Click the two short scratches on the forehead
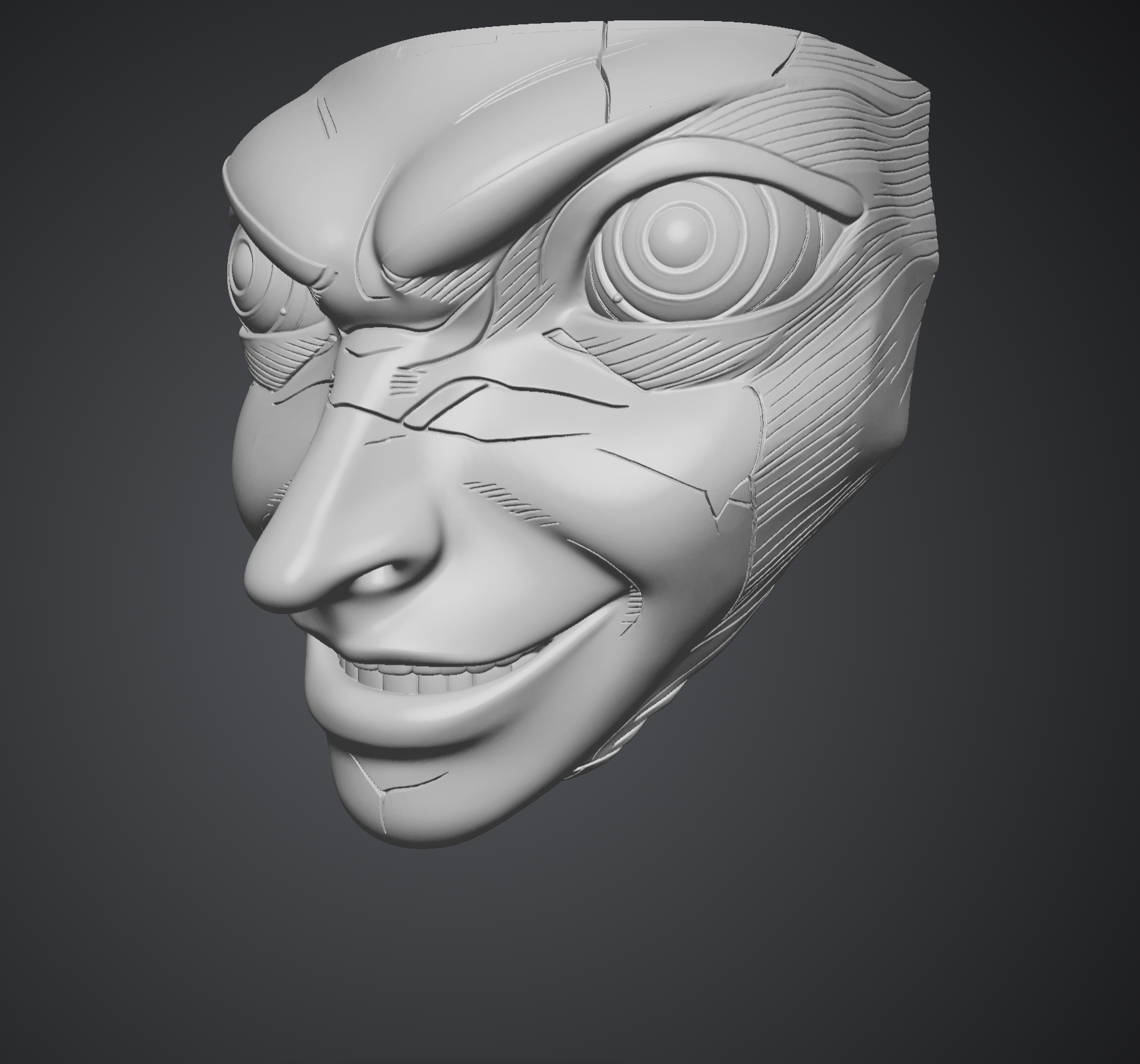The image size is (1140, 1064). pos(325,118)
